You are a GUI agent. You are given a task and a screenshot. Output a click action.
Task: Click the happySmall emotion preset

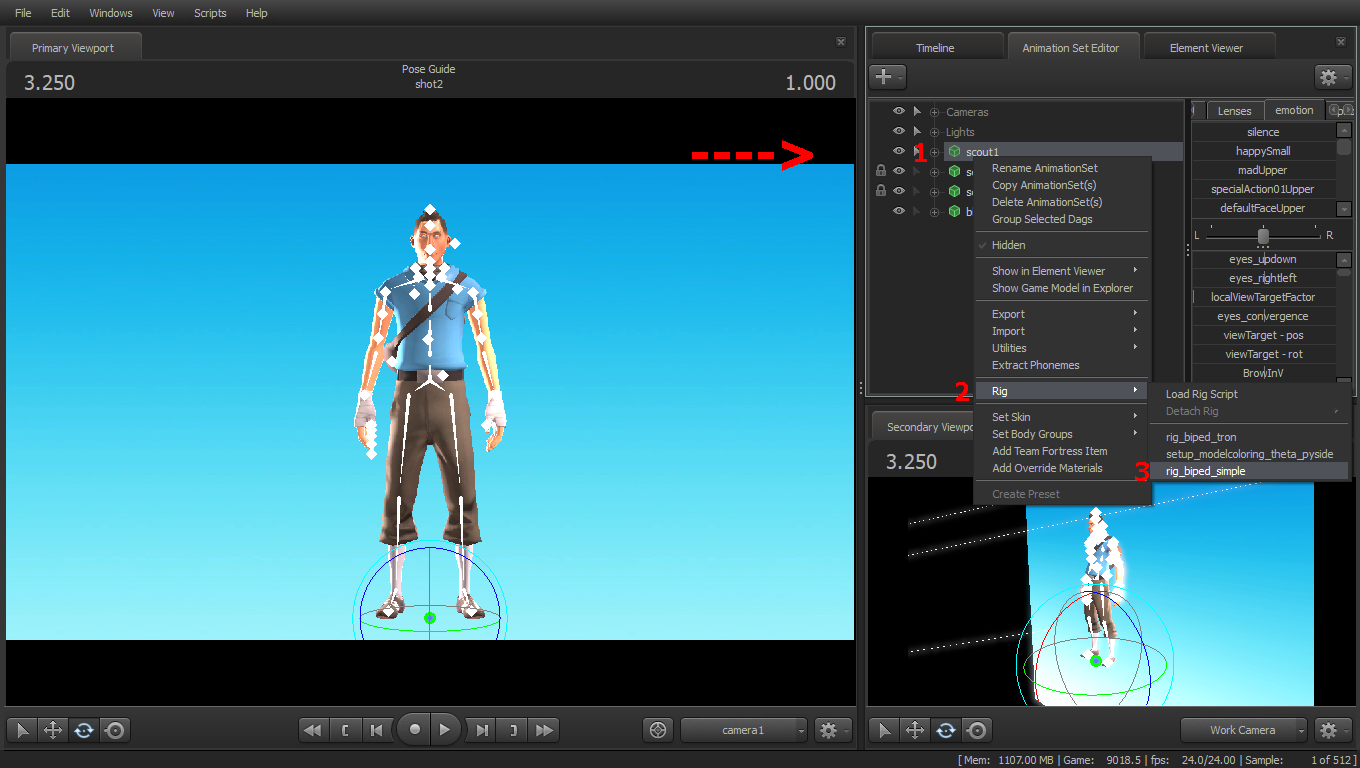pyautogui.click(x=1262, y=151)
